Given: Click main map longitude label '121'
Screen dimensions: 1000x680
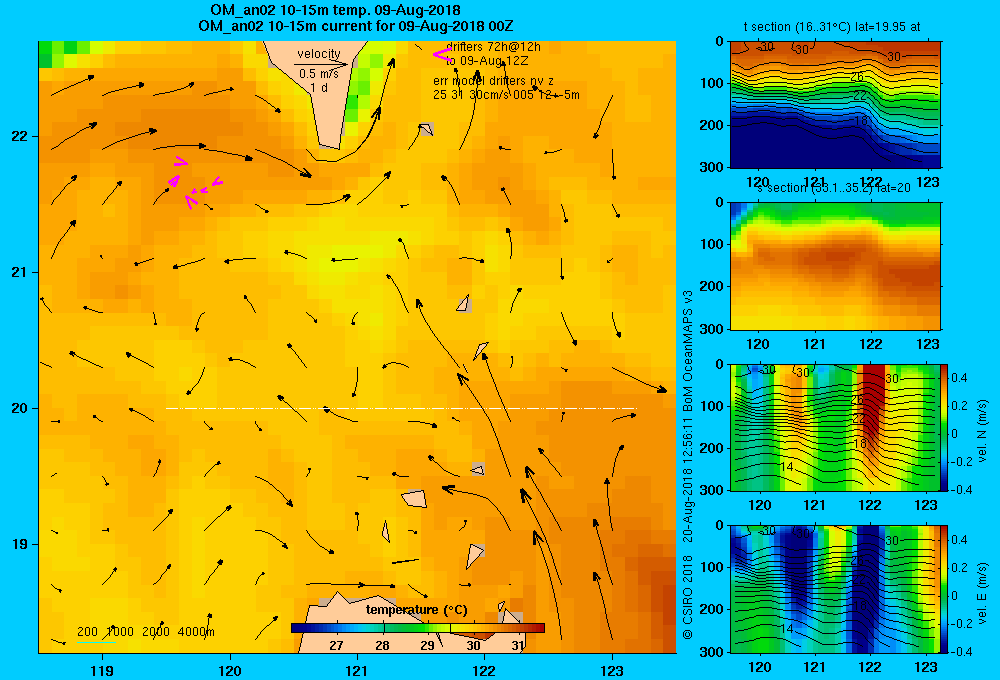Looking at the screenshot, I should click(x=357, y=670).
